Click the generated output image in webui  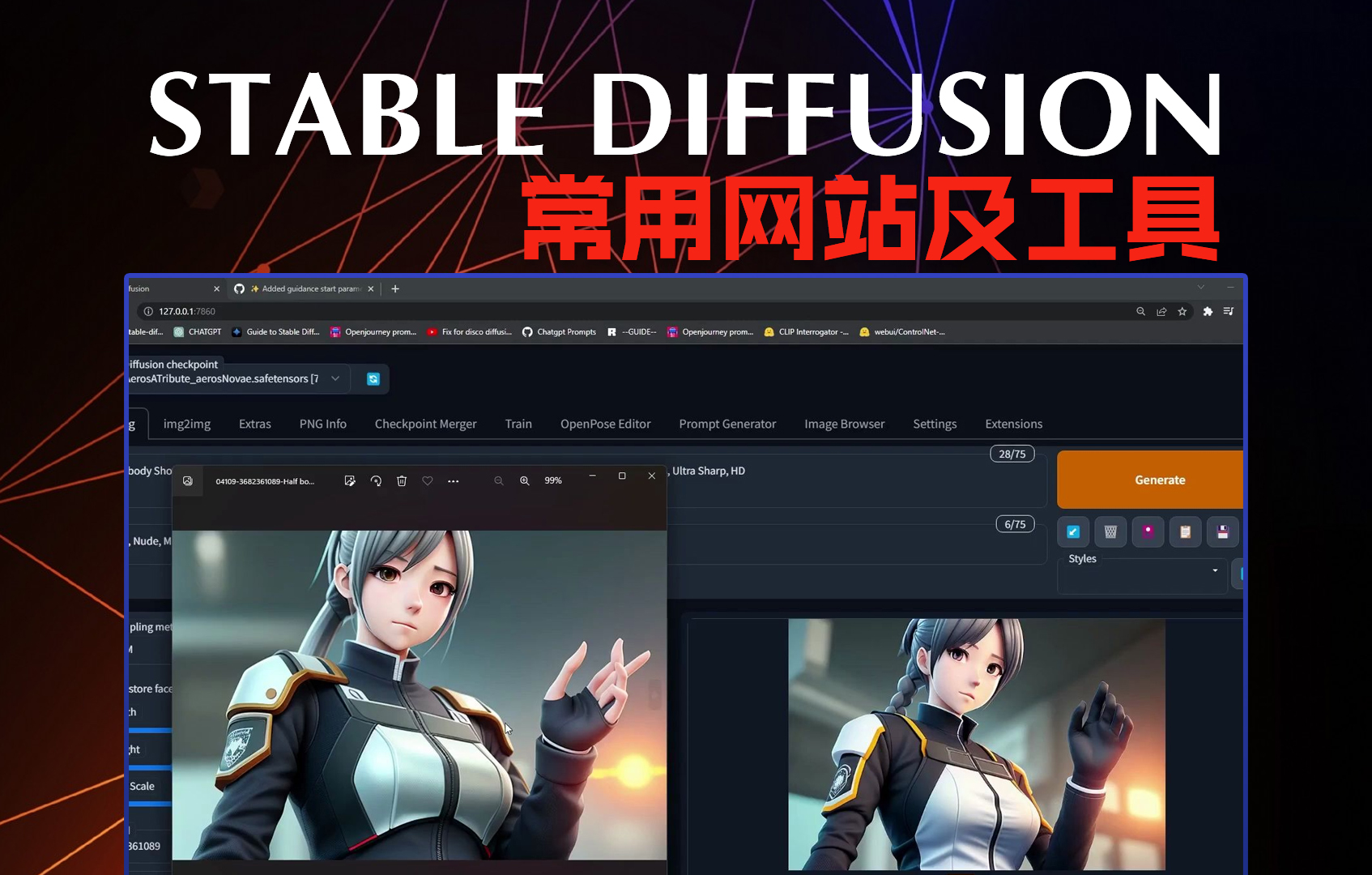click(x=977, y=745)
